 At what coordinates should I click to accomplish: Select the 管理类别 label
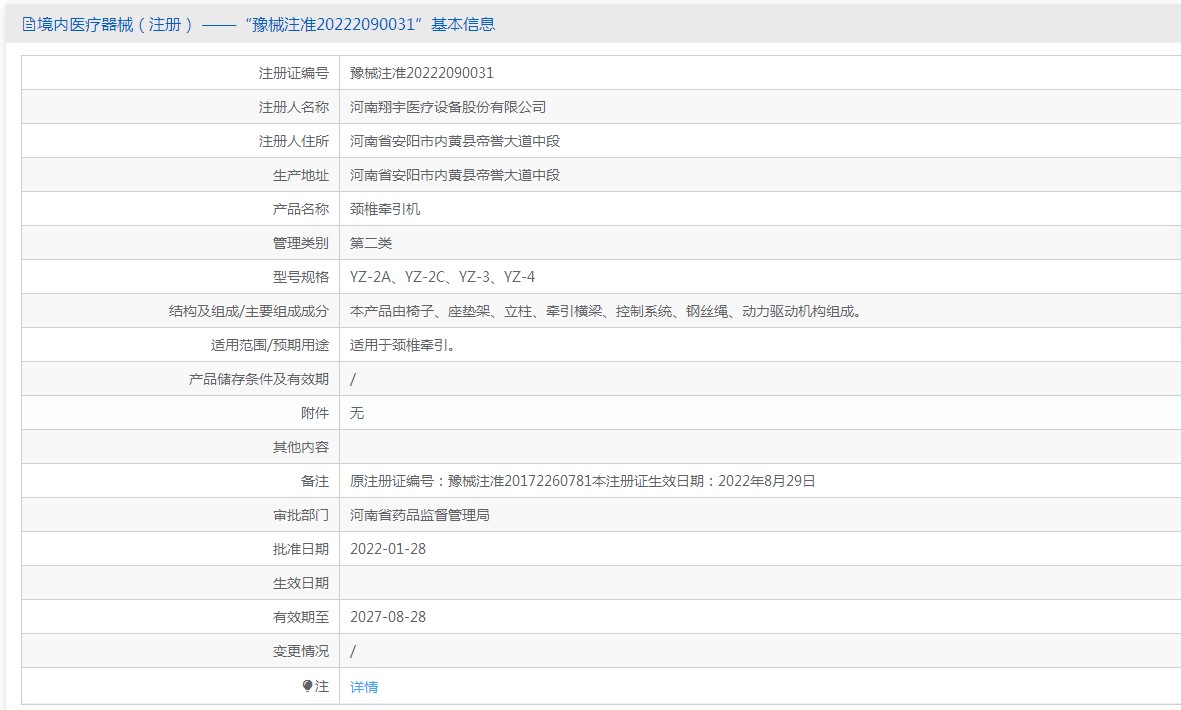click(301, 243)
